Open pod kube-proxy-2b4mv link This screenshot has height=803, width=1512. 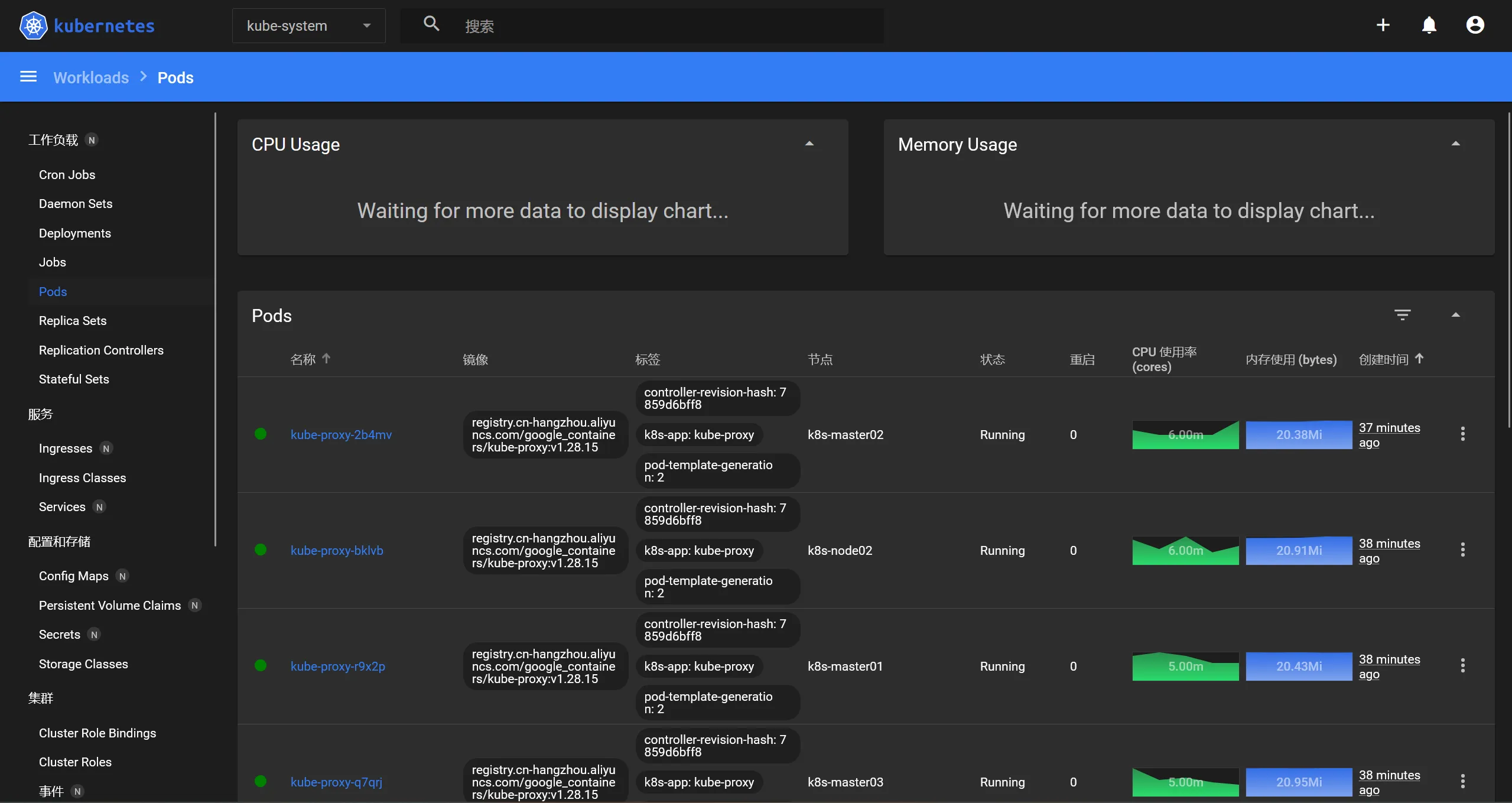tap(341, 435)
